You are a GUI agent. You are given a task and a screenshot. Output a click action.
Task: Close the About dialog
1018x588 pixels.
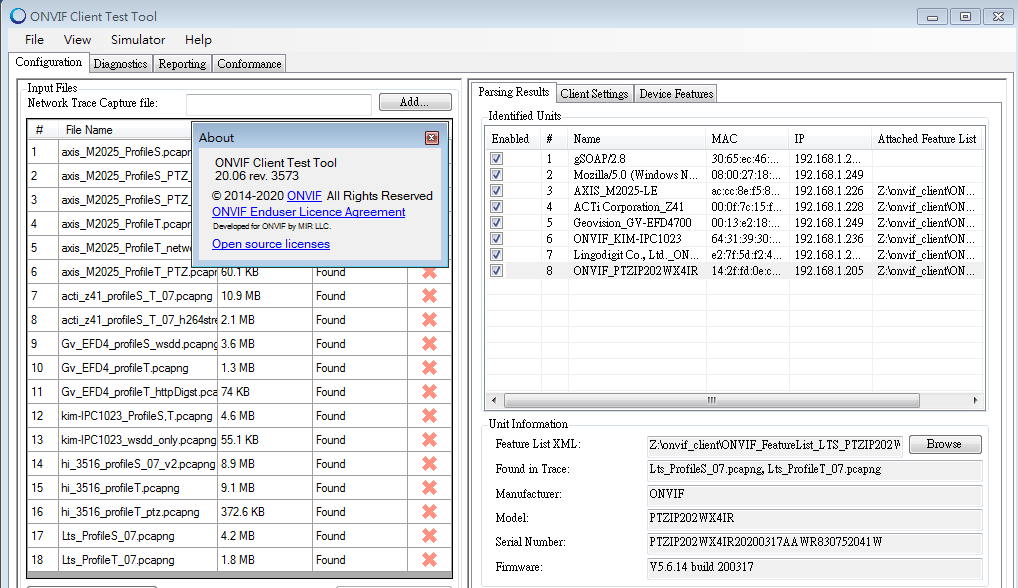click(432, 138)
